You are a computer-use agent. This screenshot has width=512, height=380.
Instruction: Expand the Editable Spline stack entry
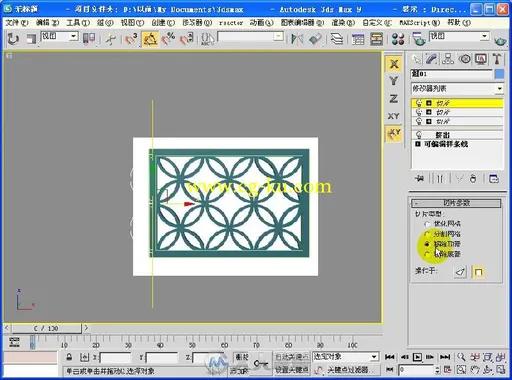coord(418,144)
